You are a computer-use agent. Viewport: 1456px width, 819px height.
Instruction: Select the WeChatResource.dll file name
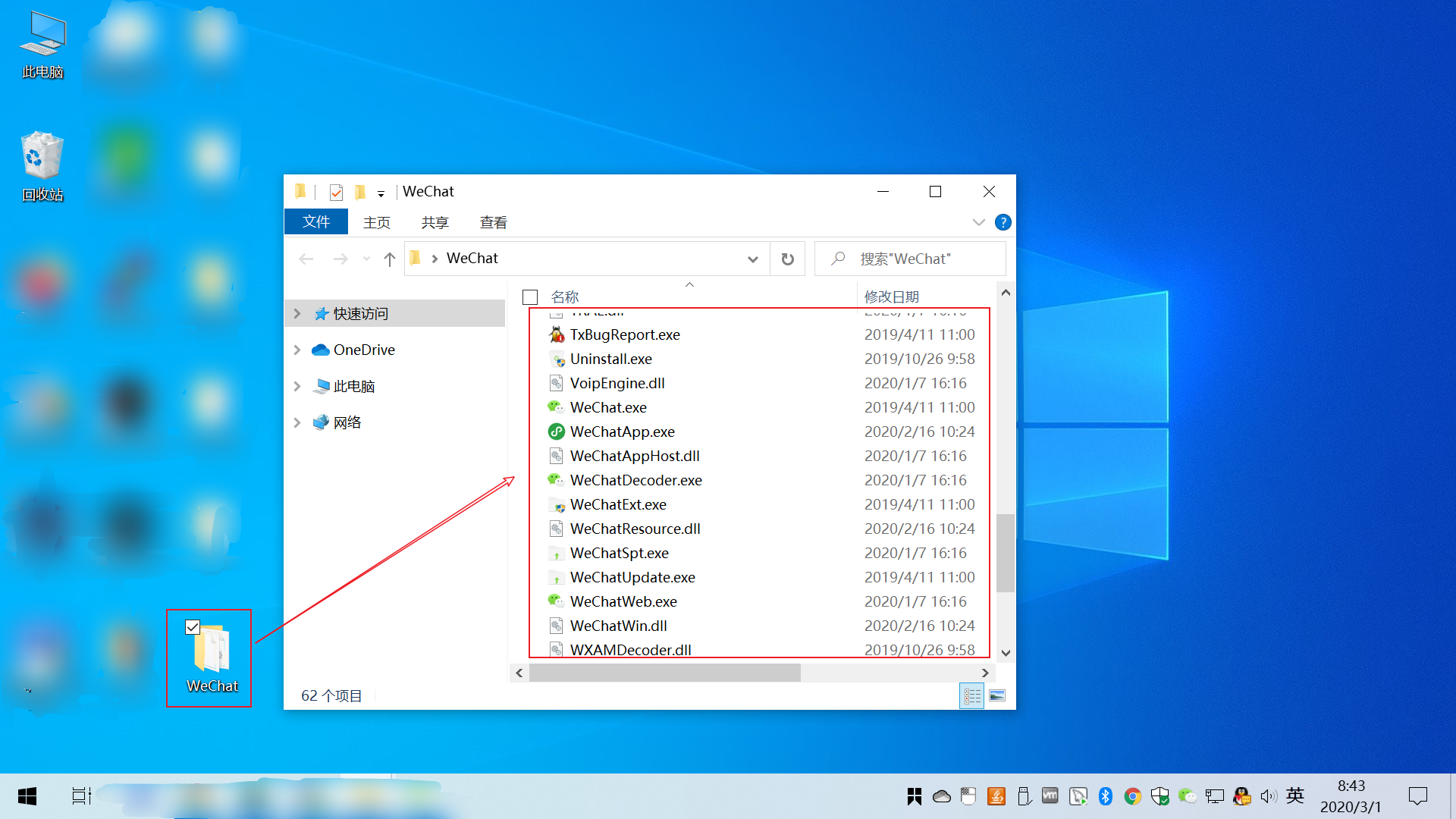635,529
